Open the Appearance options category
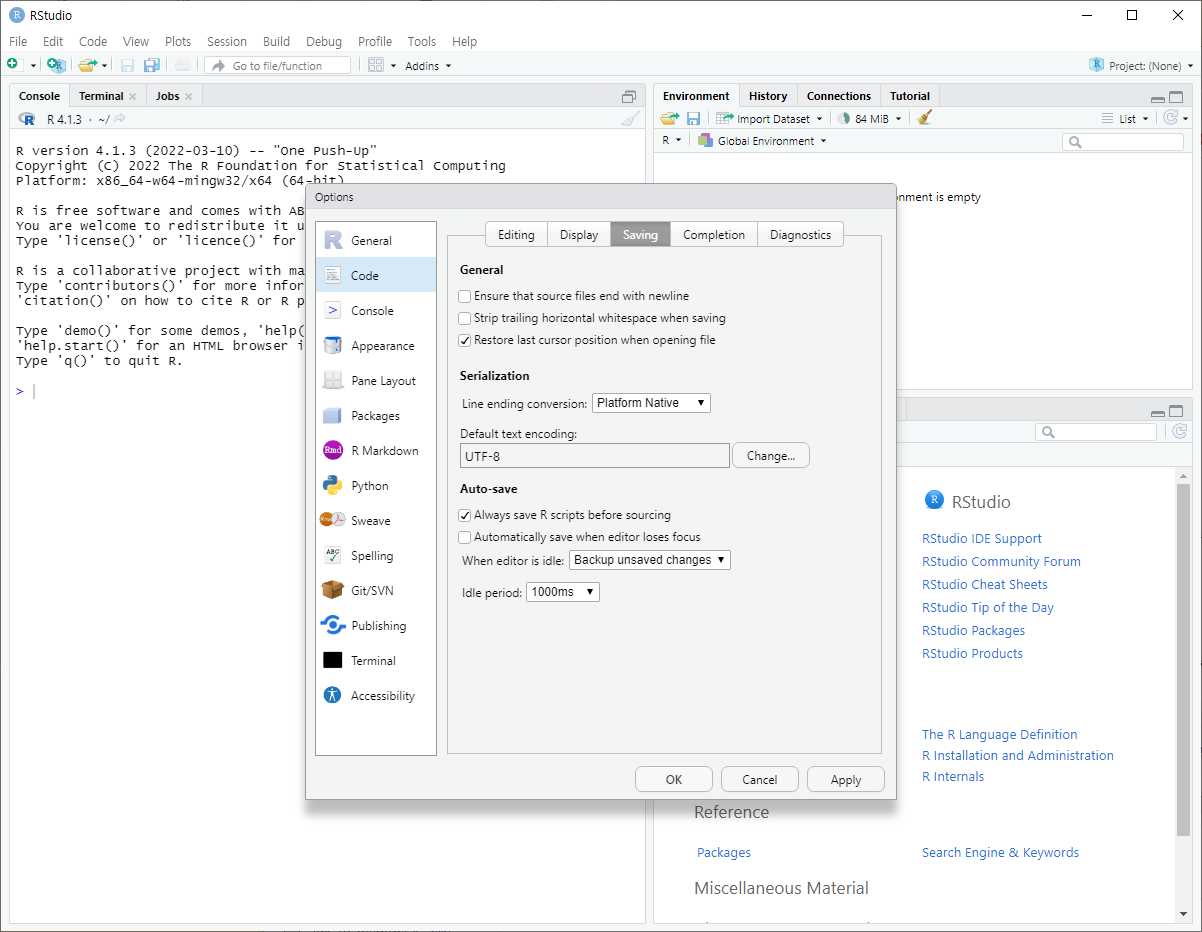The height and width of the screenshot is (932, 1202). pyautogui.click(x=376, y=346)
